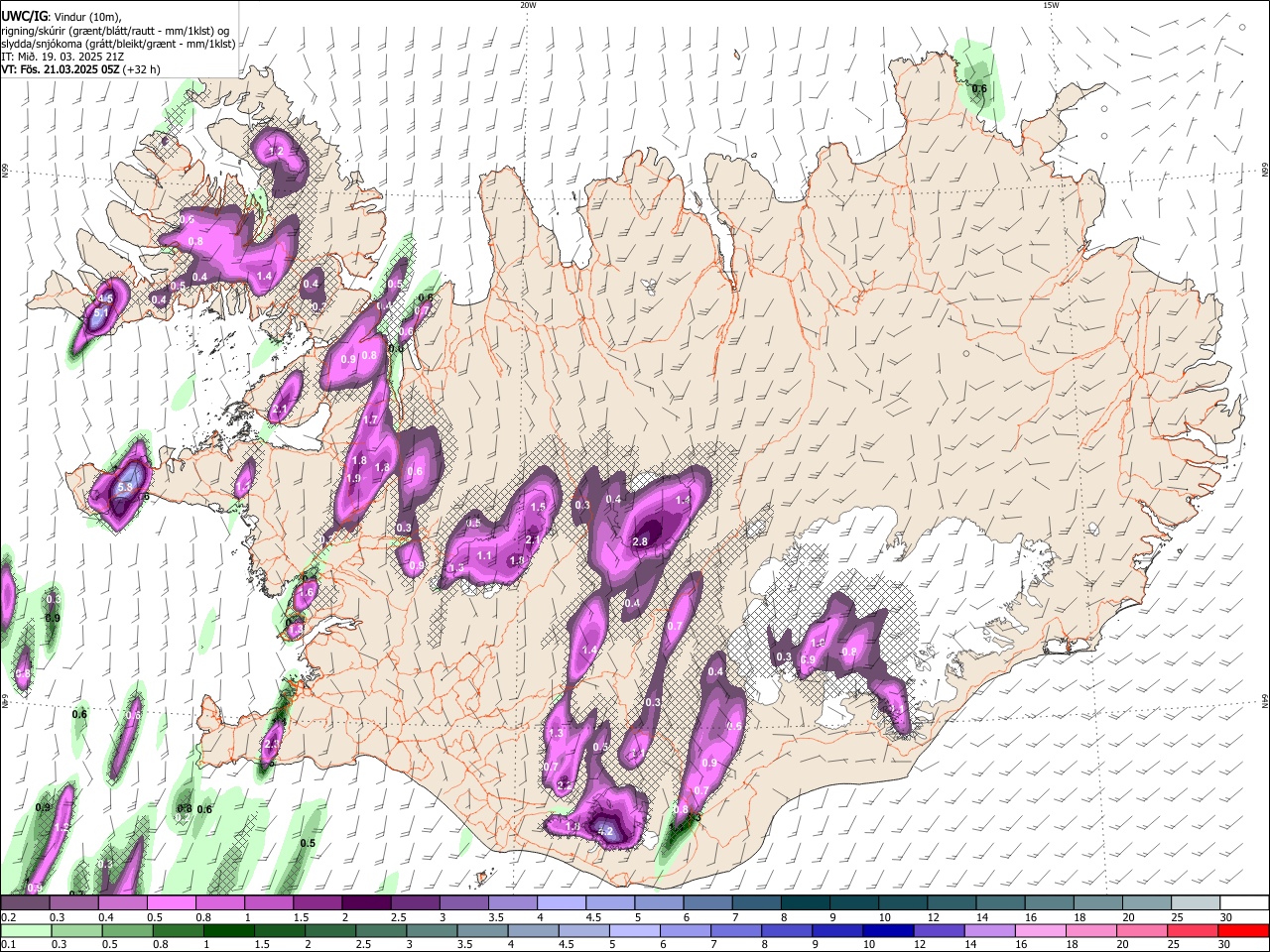Click the 1.5 value on the map near Langjökull
The image size is (1270, 952).
(539, 507)
